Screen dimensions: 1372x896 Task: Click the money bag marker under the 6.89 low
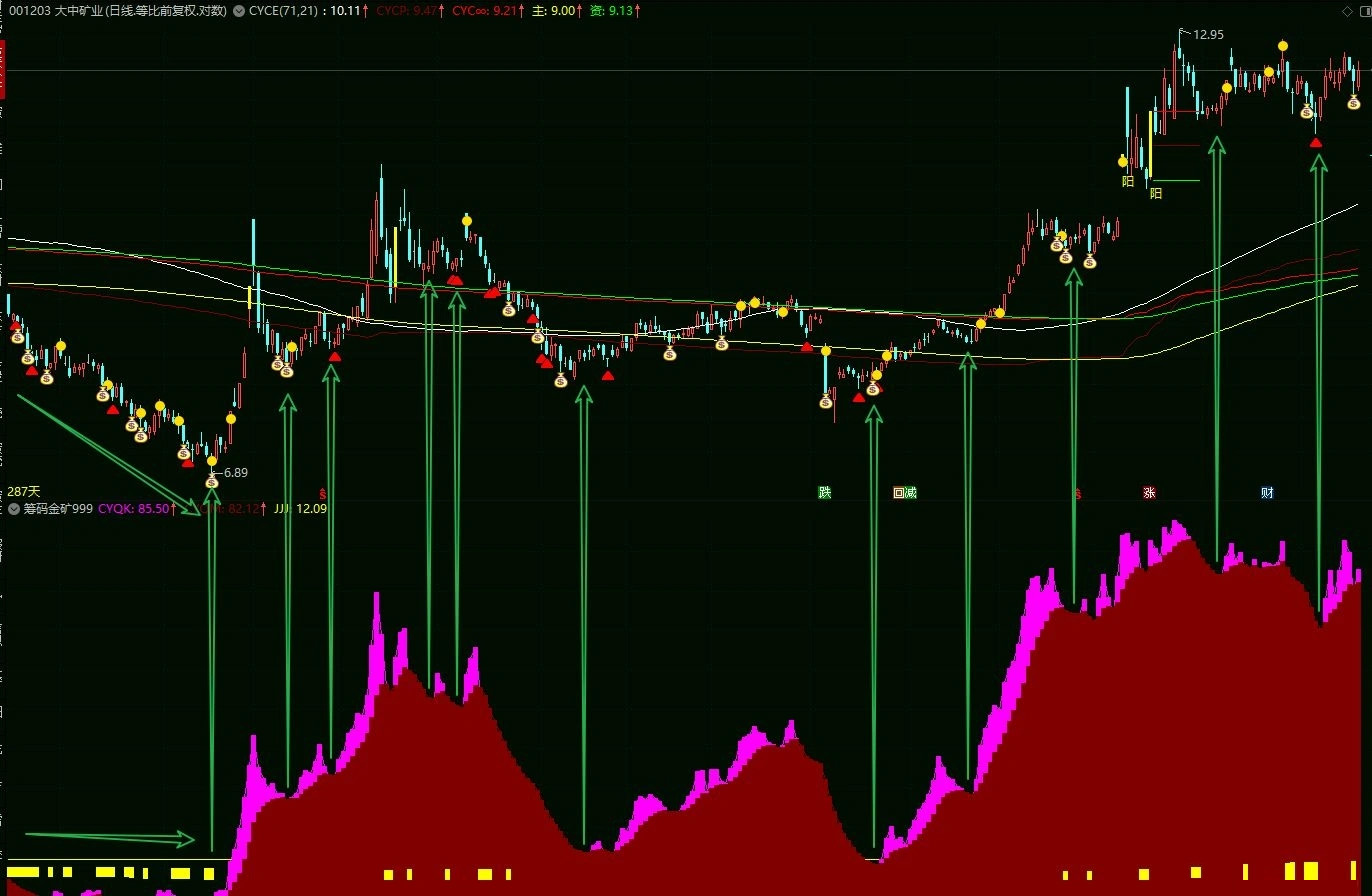pyautogui.click(x=212, y=482)
